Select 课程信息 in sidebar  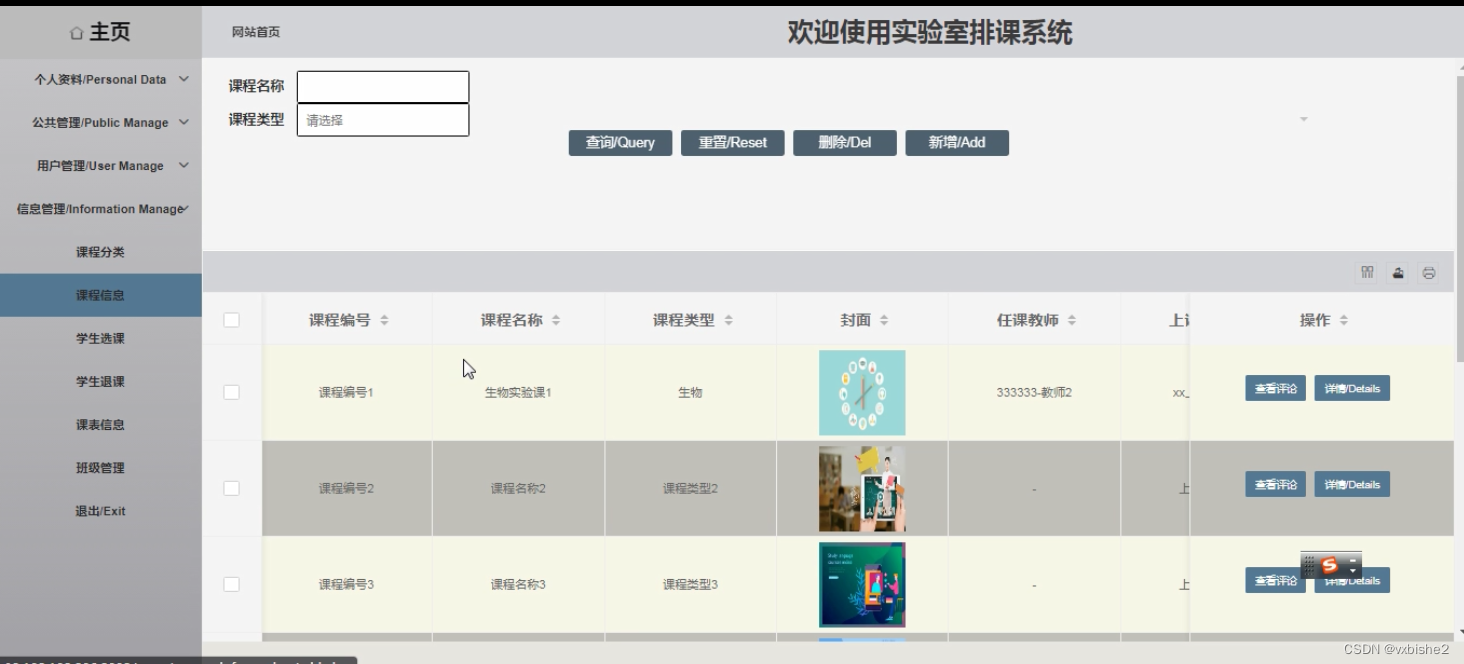(x=101, y=295)
